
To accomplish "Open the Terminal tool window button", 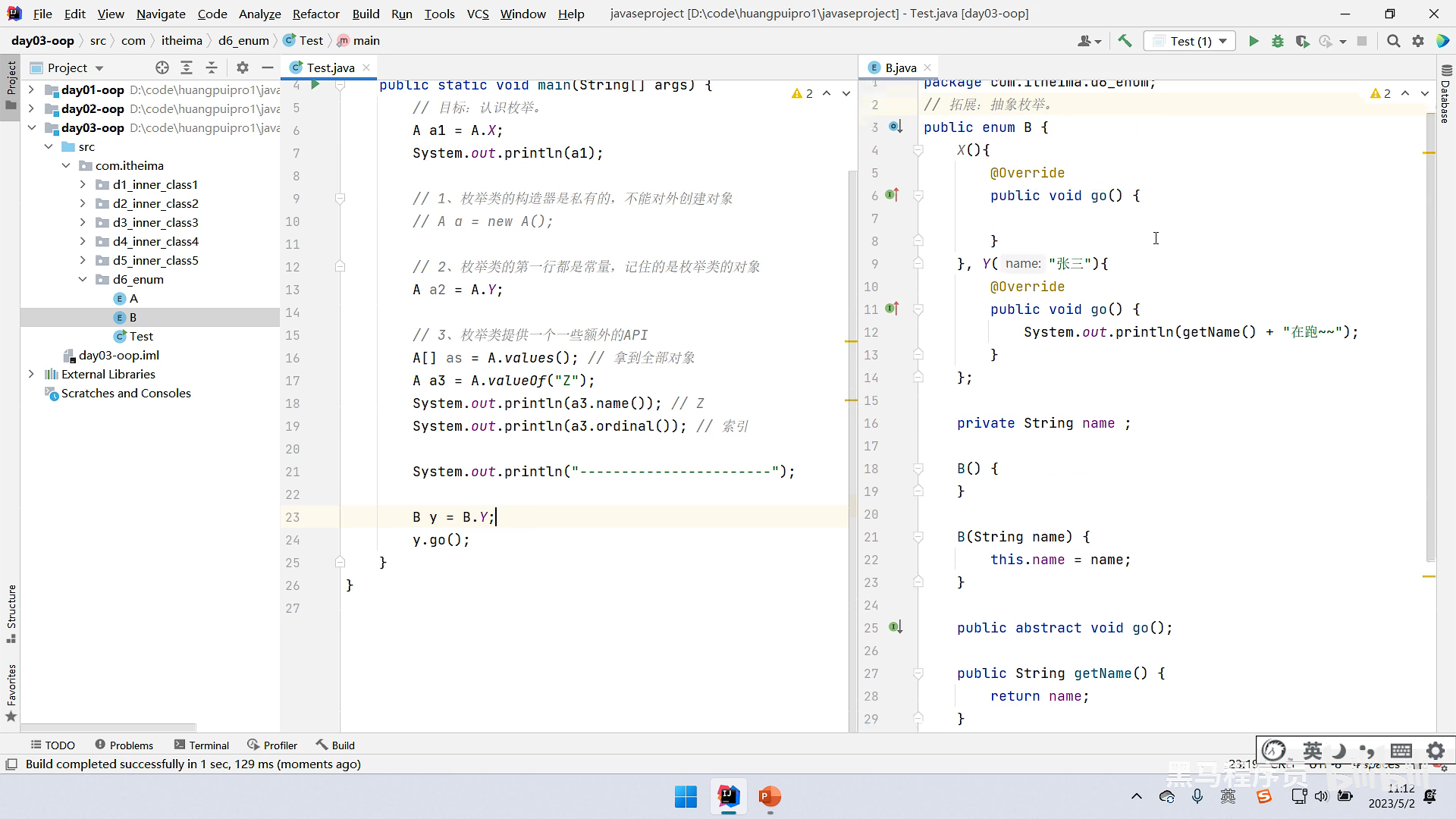I will click(201, 745).
